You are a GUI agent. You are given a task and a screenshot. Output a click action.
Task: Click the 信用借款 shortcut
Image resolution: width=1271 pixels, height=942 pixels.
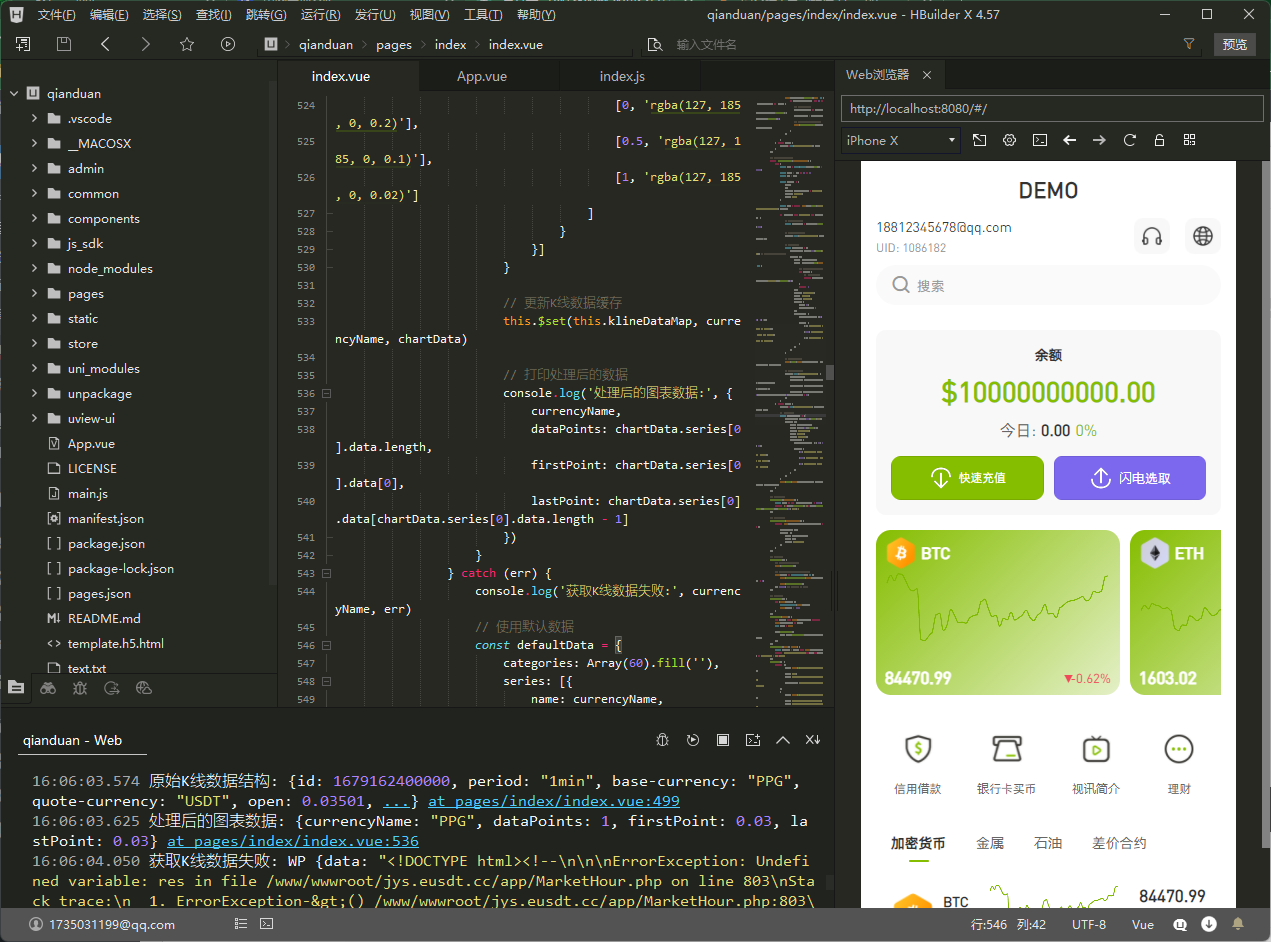tap(917, 765)
